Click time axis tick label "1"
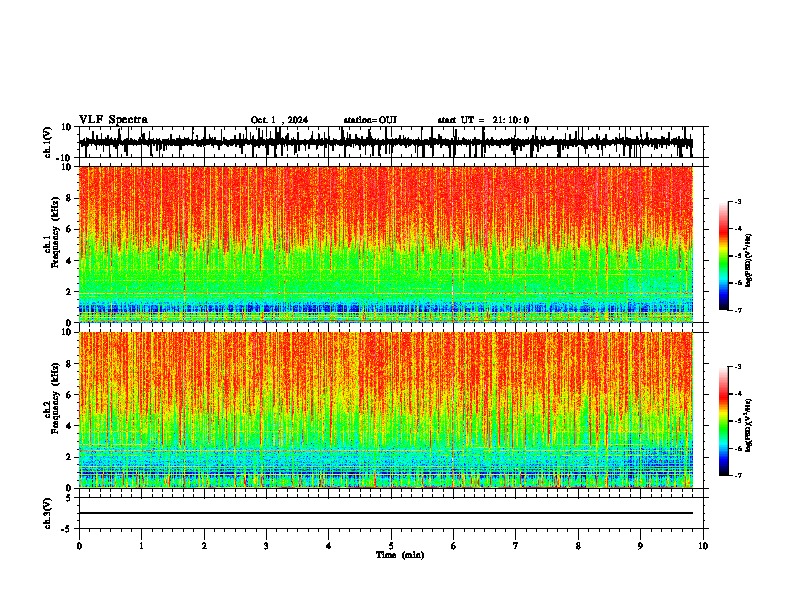Screen dimensions: 792x612 pos(141,546)
